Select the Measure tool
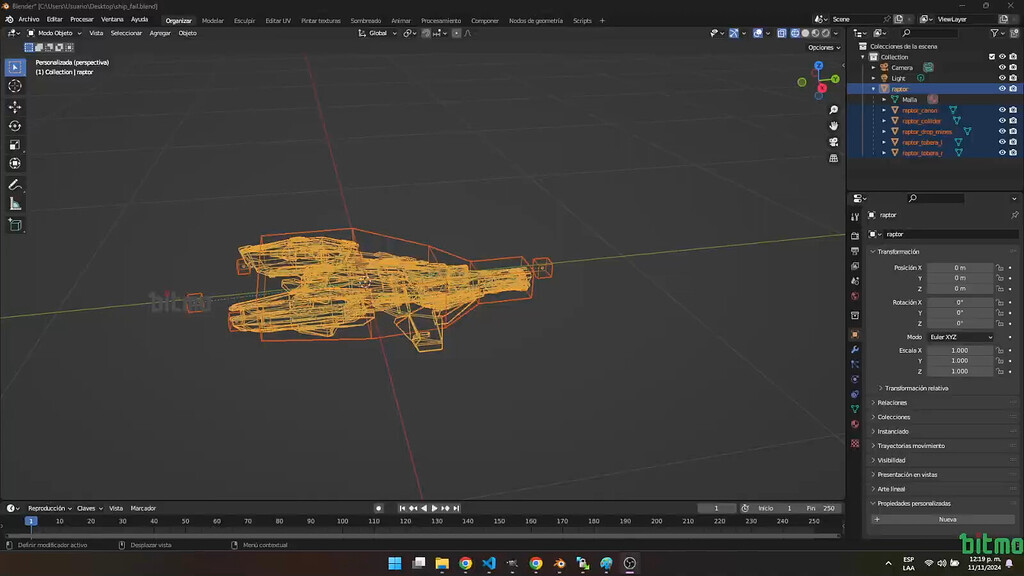The height and width of the screenshot is (576, 1024). [14, 203]
